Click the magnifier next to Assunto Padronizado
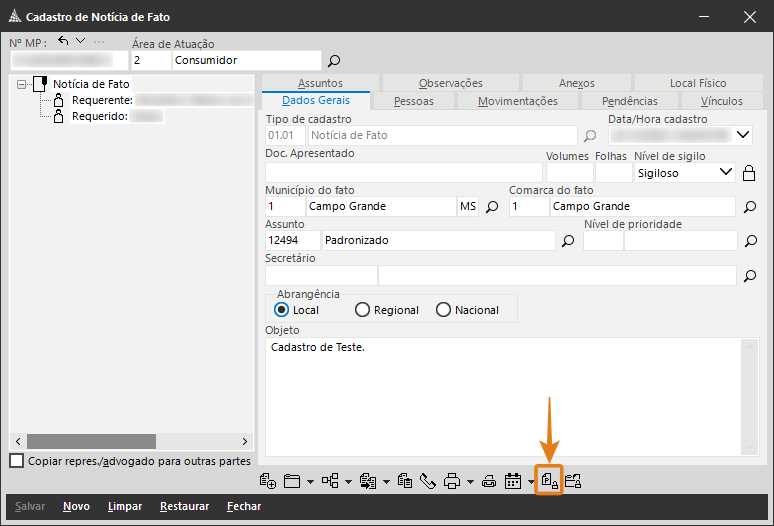Image resolution: width=774 pixels, height=526 pixels. pos(568,241)
